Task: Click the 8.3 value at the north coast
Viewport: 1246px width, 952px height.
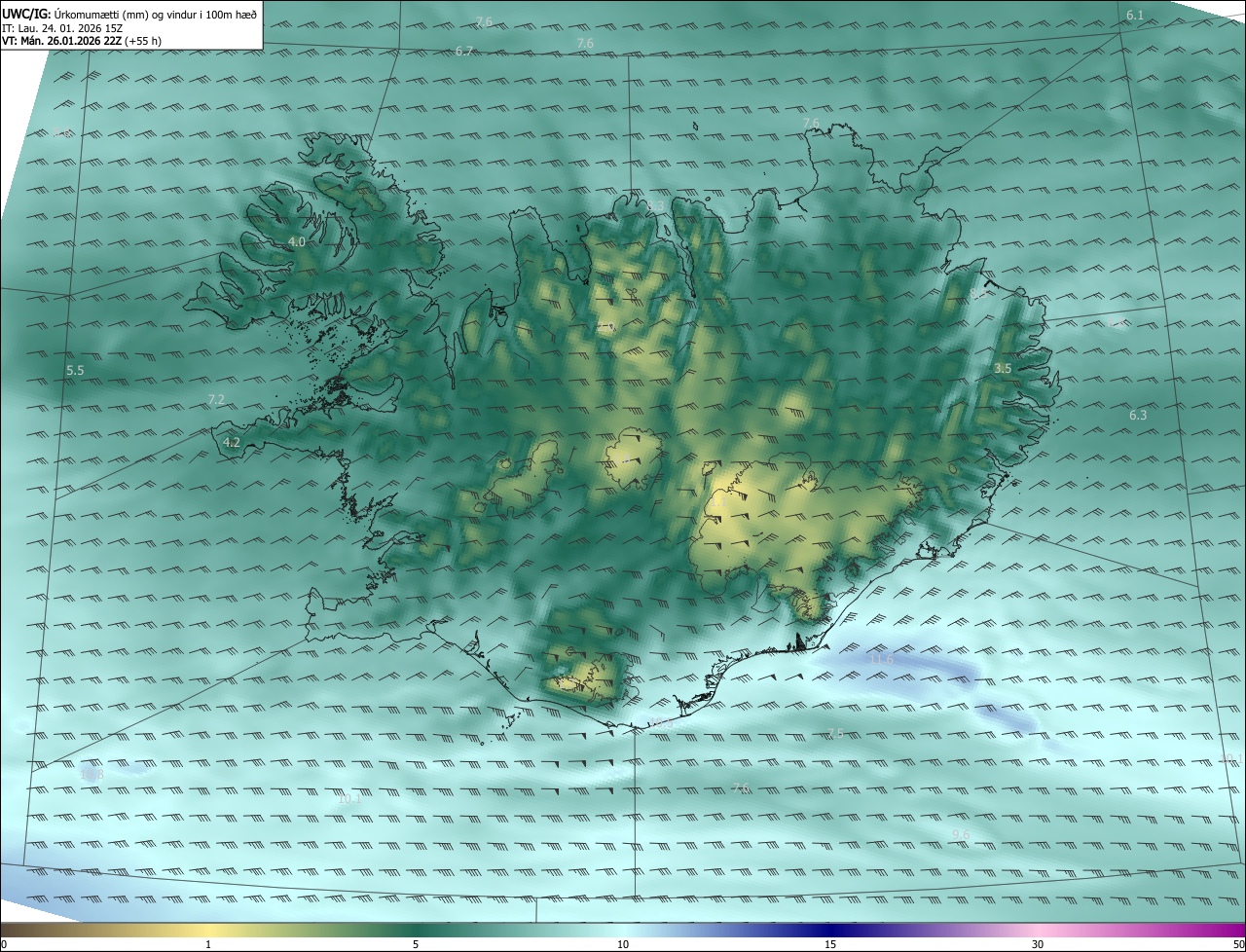Action: [657, 205]
